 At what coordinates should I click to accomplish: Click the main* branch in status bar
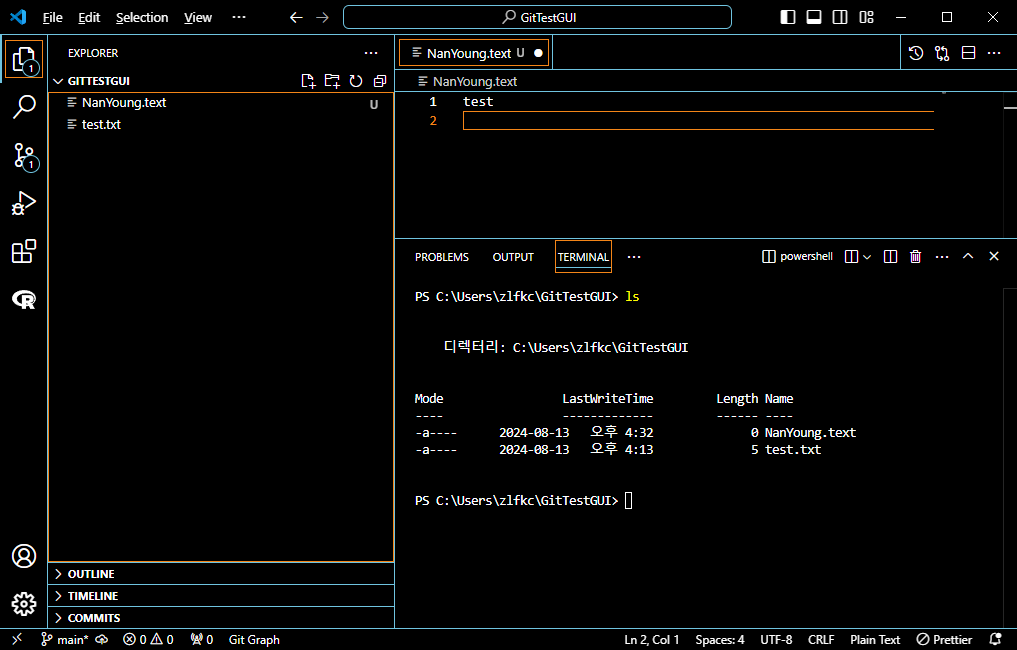point(65,640)
